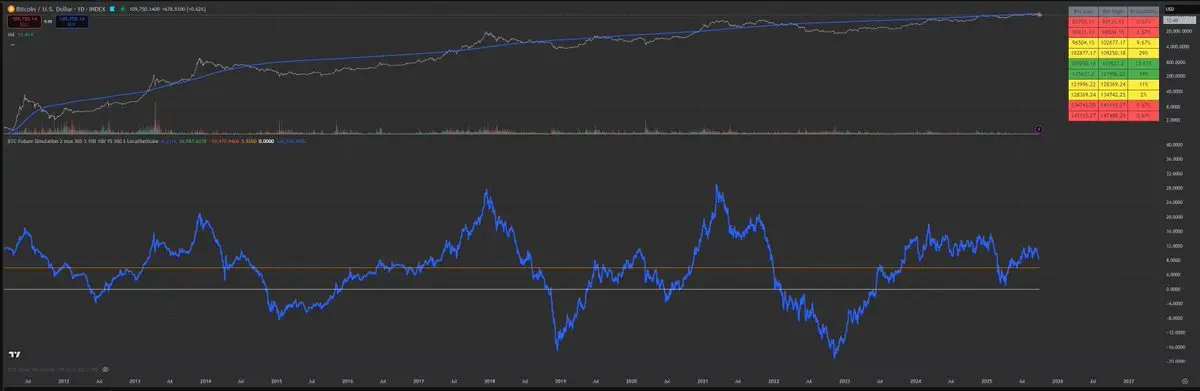Open chart time axis settings gear icon

point(1184,382)
